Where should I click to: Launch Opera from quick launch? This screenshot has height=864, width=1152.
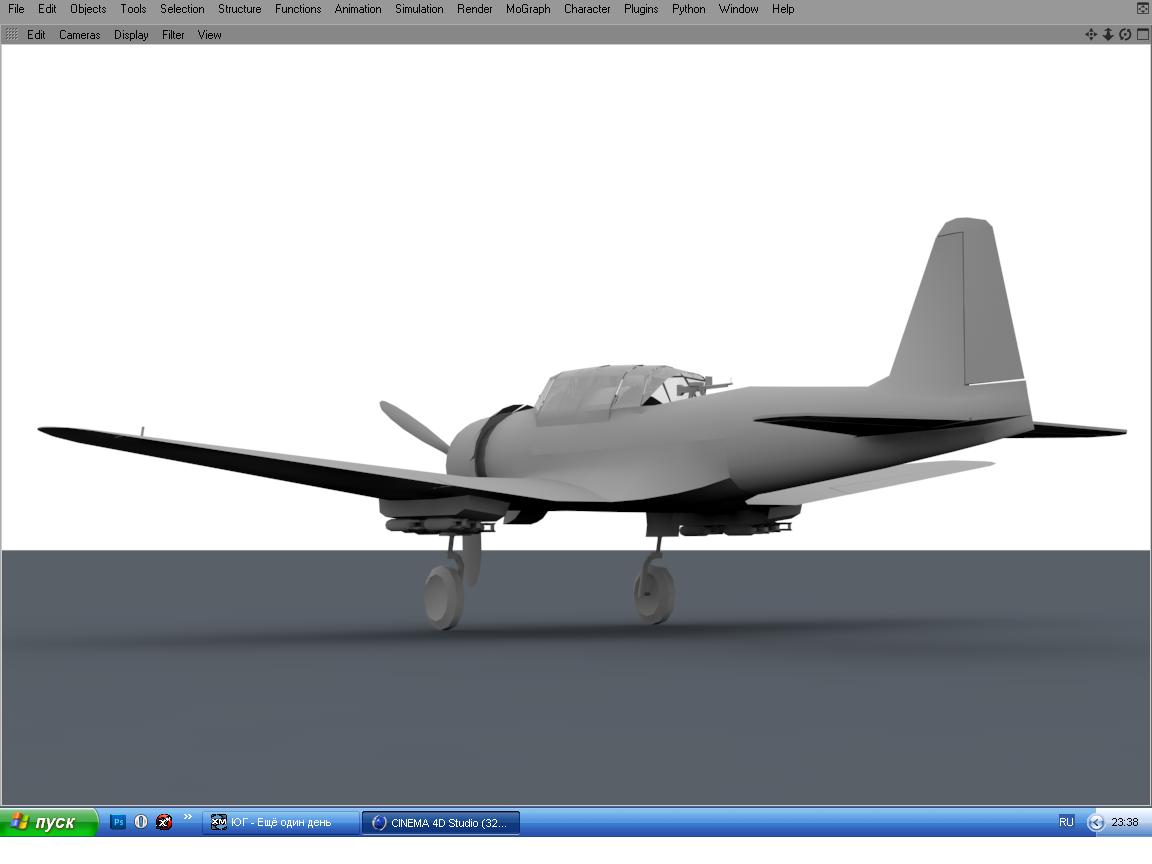(141, 822)
